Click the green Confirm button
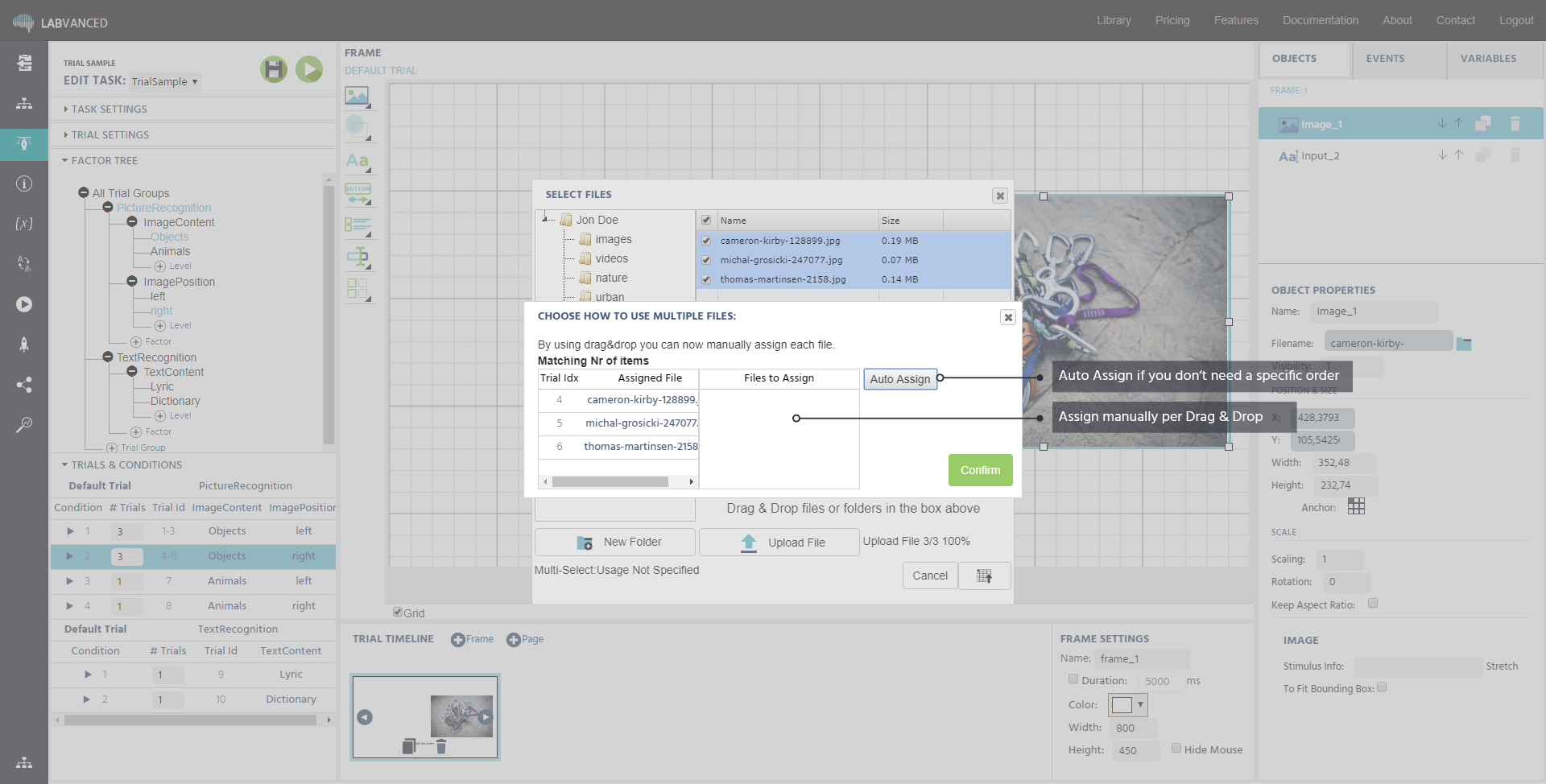 [x=980, y=470]
